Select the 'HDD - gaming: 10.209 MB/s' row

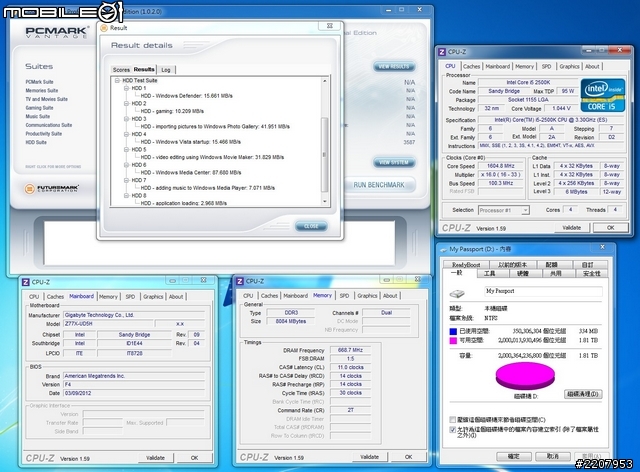coord(172,111)
